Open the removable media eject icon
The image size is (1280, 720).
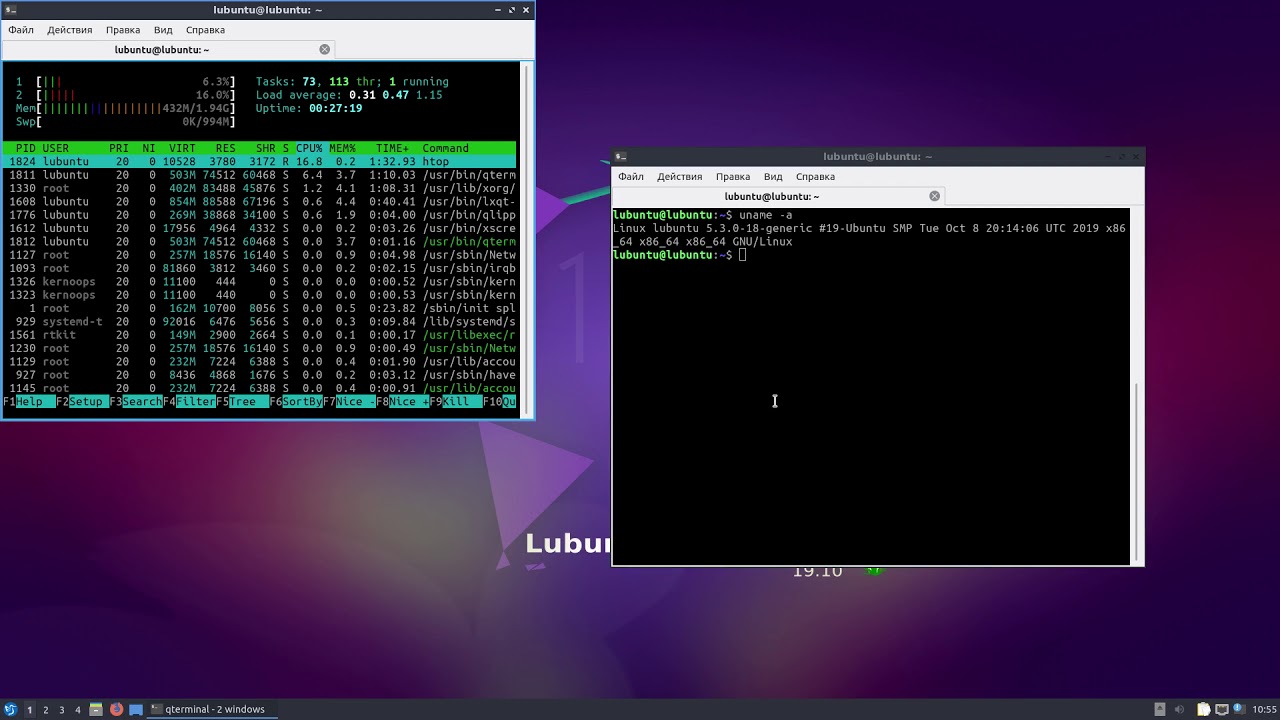pyautogui.click(x=1160, y=709)
